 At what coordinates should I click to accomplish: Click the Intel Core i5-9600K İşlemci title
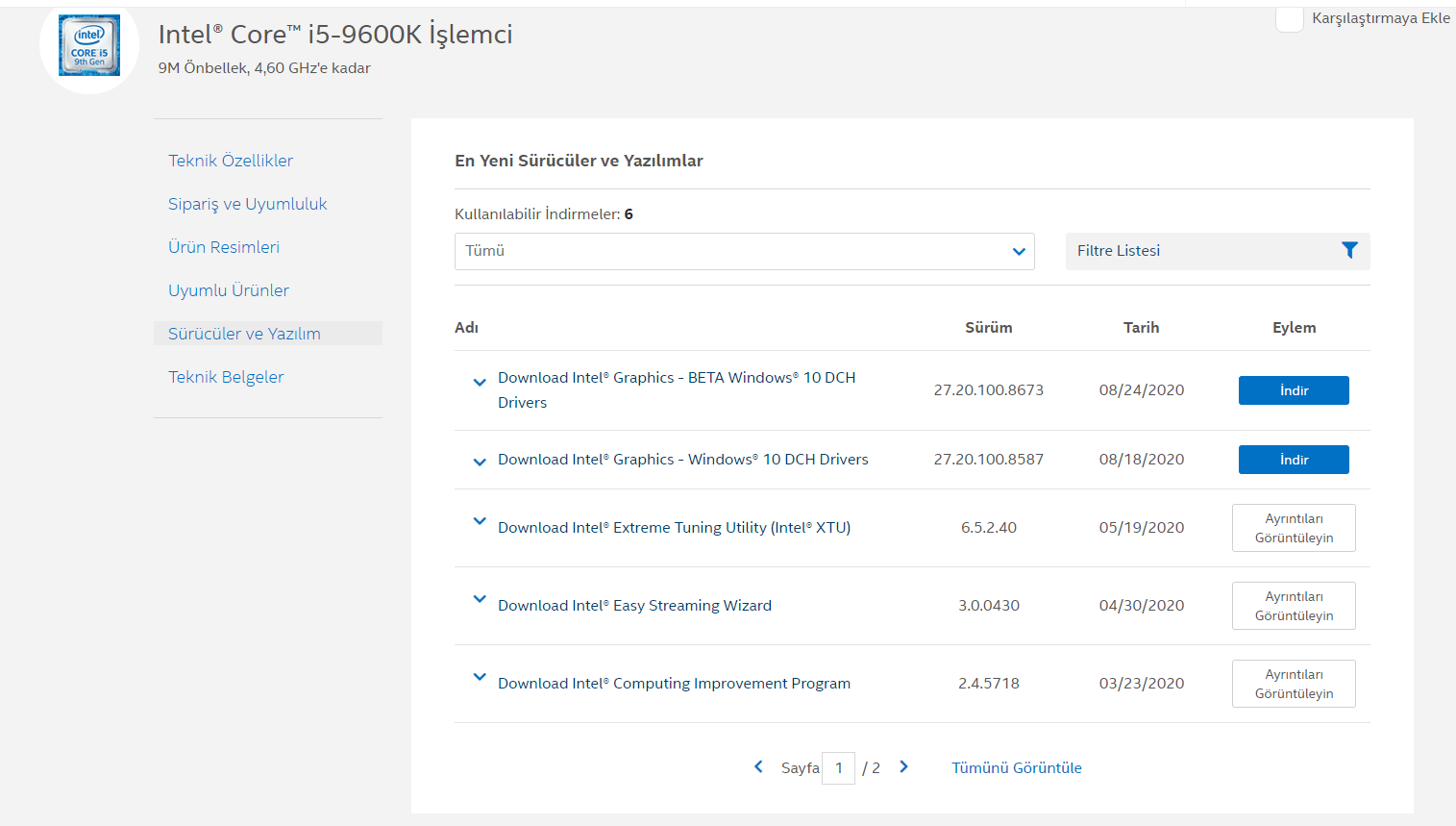[x=335, y=35]
